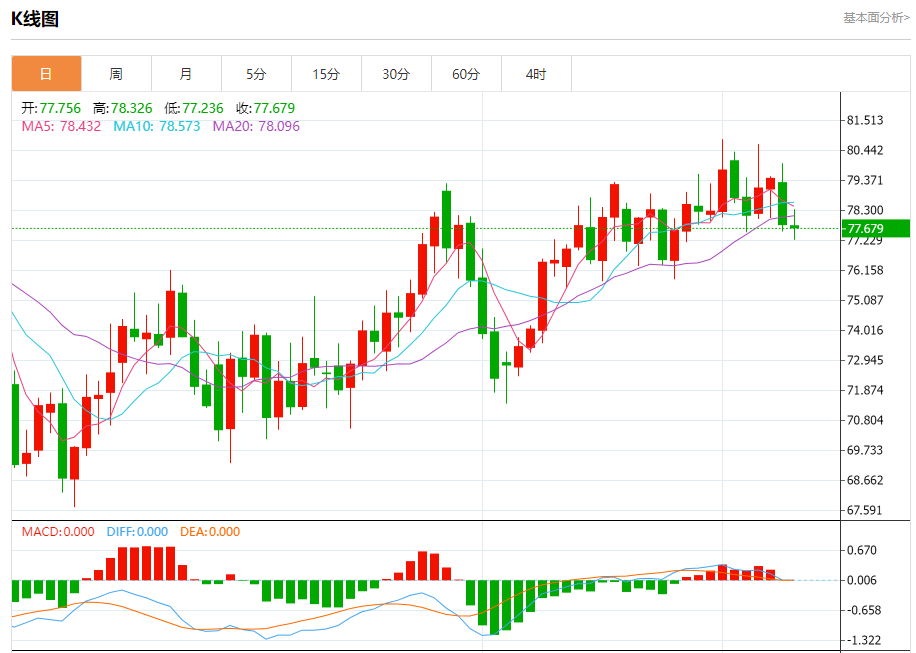Open the 60分 interval tab
This screenshot has height=653, width=916.
coord(467,74)
